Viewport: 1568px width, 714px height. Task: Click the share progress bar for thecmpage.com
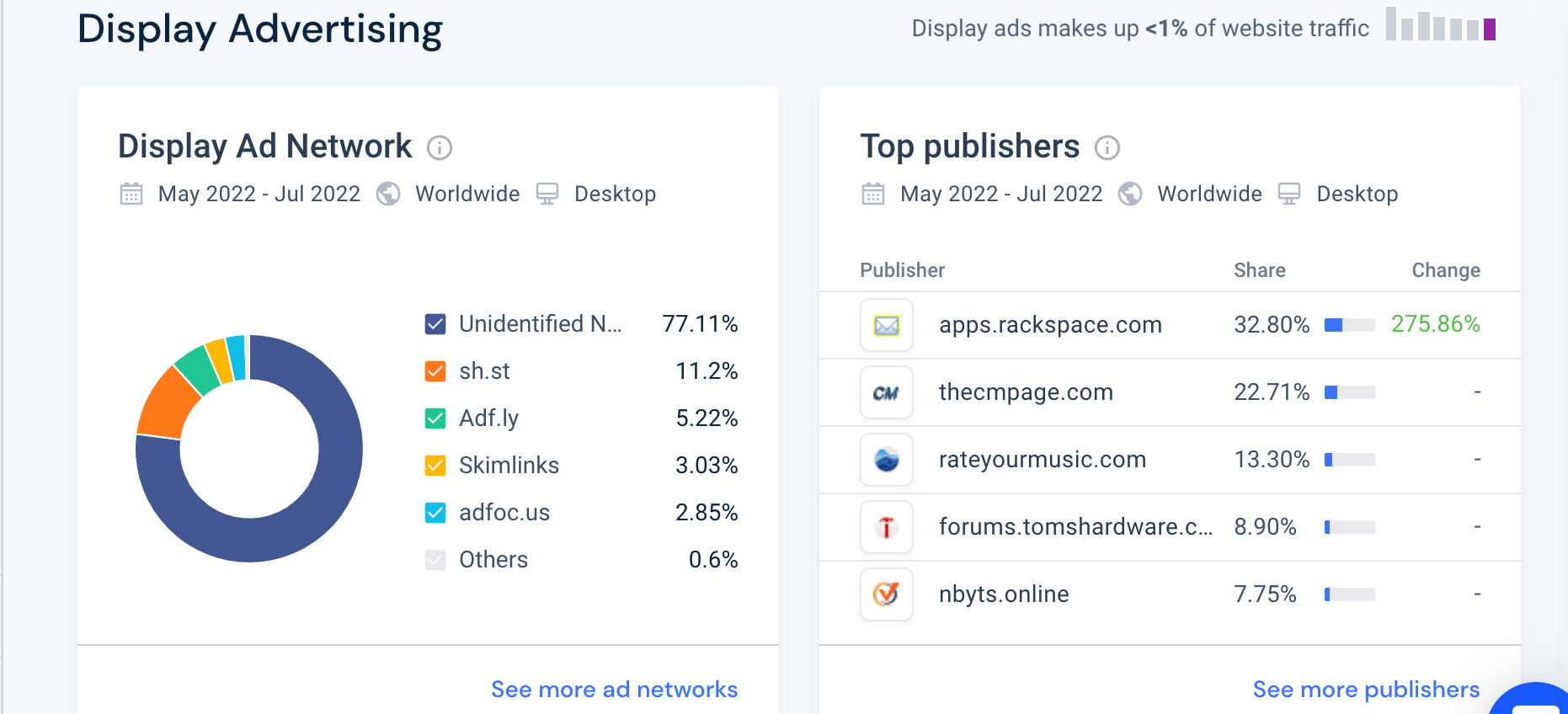coord(1347,392)
